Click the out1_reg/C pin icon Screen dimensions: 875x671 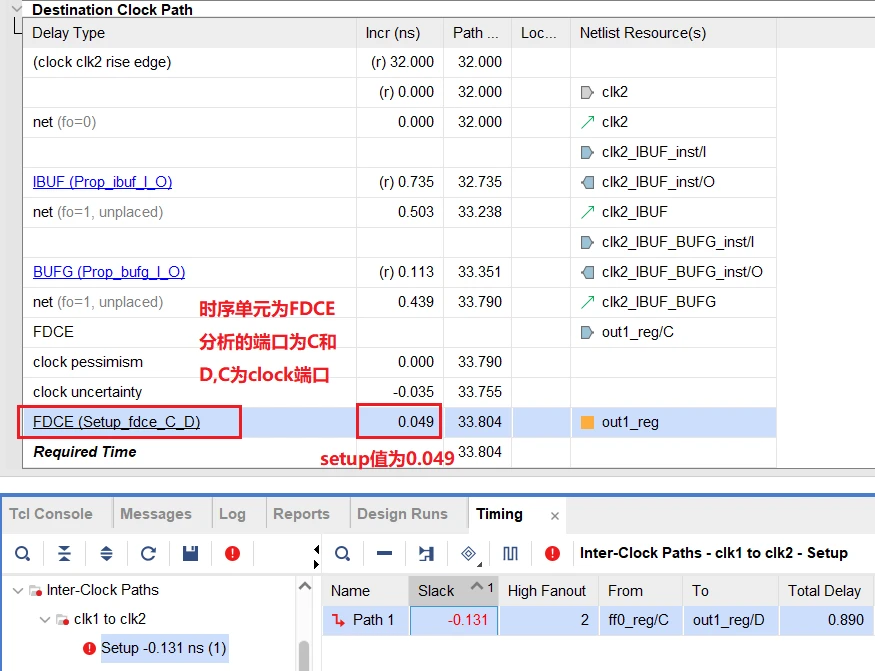(587, 333)
